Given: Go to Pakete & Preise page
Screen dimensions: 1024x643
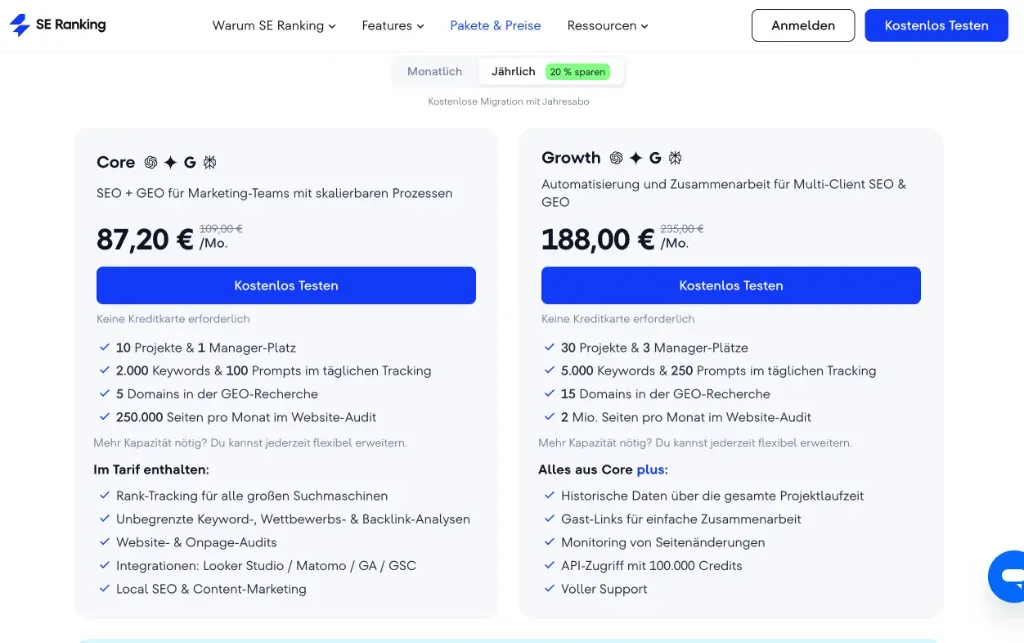Looking at the screenshot, I should (x=495, y=26).
